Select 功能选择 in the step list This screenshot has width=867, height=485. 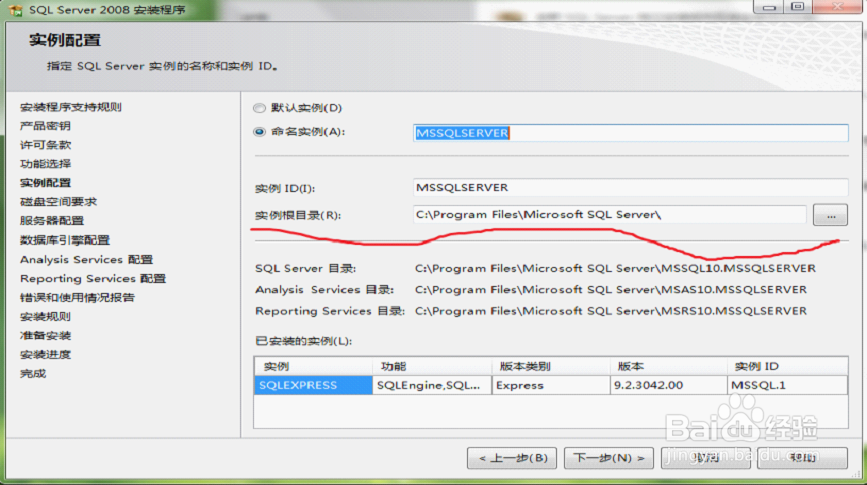(x=45, y=164)
